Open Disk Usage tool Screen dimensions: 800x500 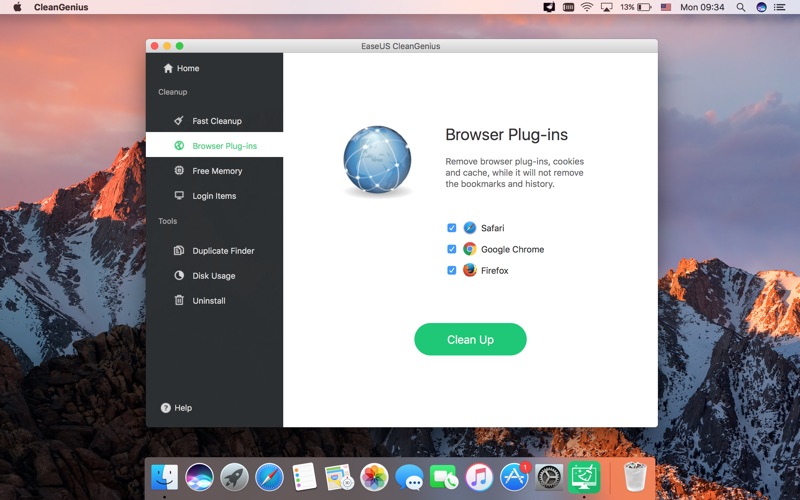(x=214, y=276)
